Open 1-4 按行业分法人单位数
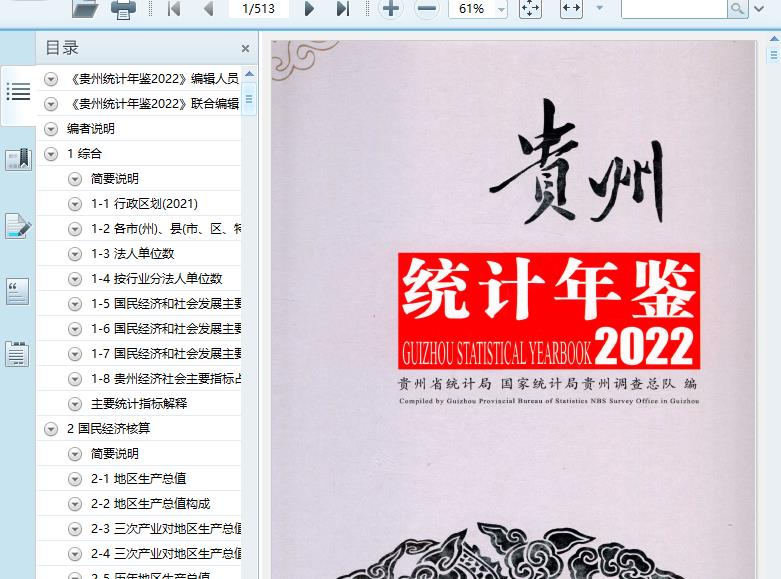Image resolution: width=781 pixels, height=579 pixels. pyautogui.click(x=156, y=279)
